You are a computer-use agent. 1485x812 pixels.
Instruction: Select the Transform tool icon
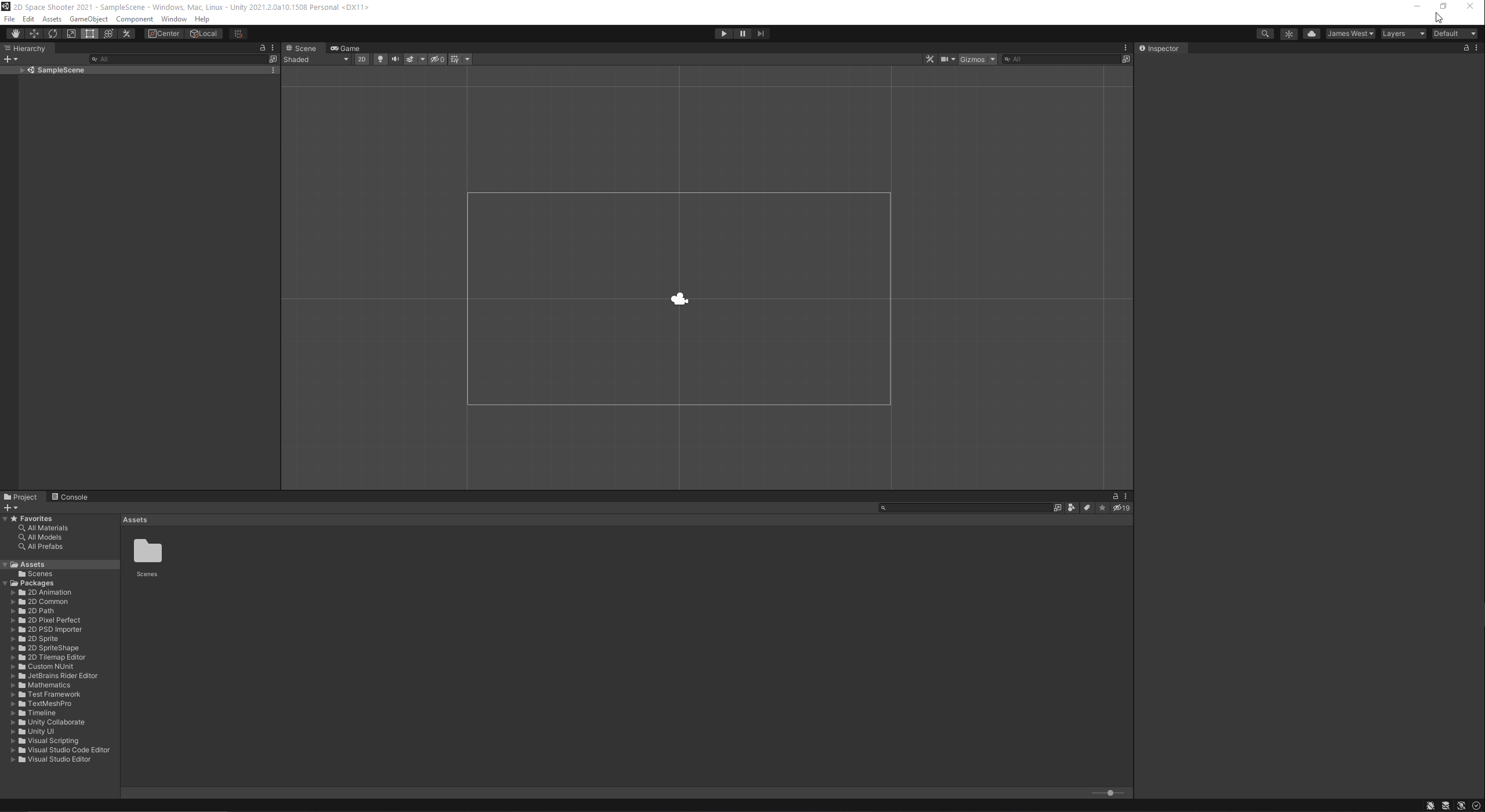(108, 34)
